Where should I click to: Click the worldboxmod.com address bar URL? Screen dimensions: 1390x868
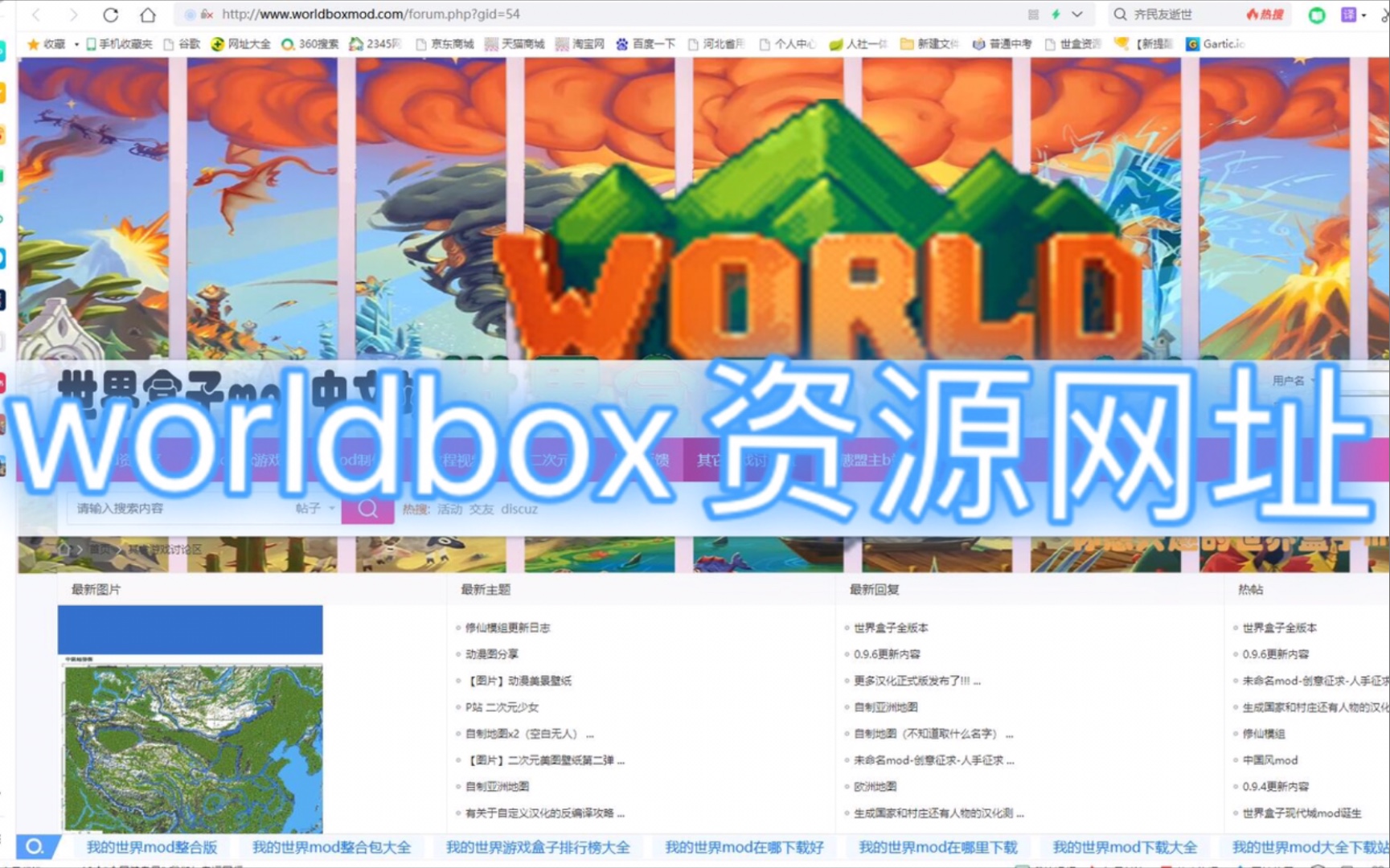coord(371,14)
